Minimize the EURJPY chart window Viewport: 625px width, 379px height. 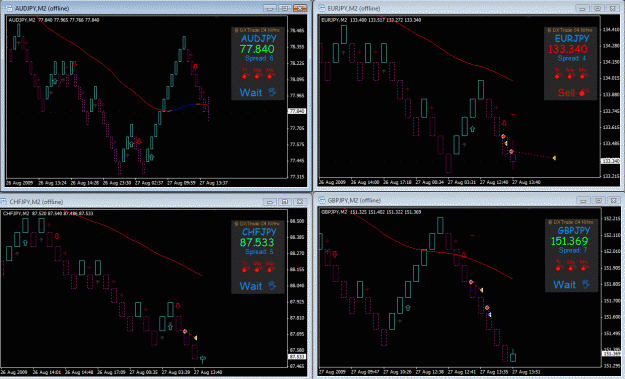[x=582, y=8]
